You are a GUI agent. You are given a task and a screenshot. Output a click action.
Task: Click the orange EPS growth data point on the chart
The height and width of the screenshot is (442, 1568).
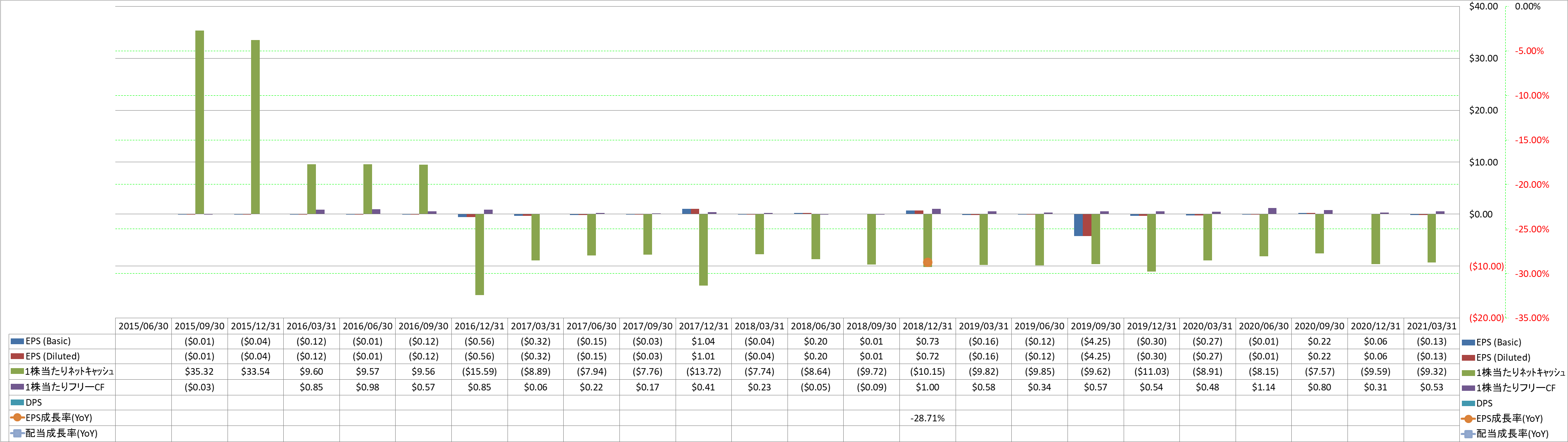(928, 262)
